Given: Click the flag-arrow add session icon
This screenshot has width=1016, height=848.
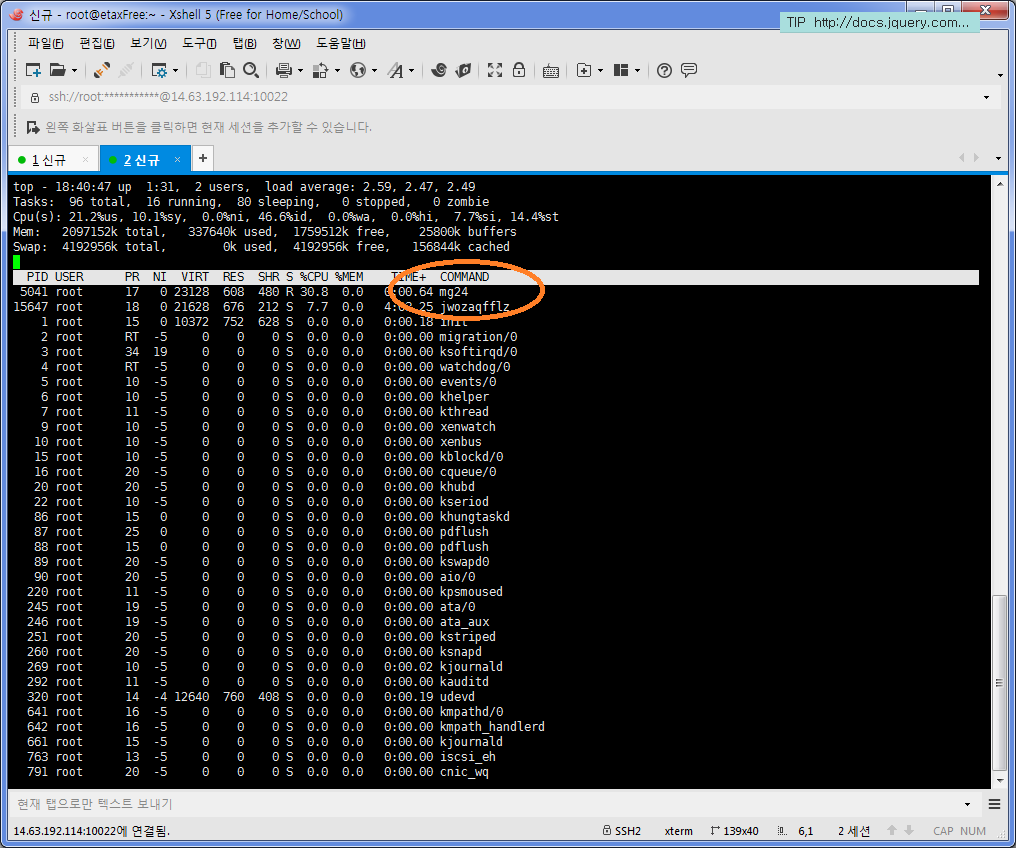Looking at the screenshot, I should point(33,127).
